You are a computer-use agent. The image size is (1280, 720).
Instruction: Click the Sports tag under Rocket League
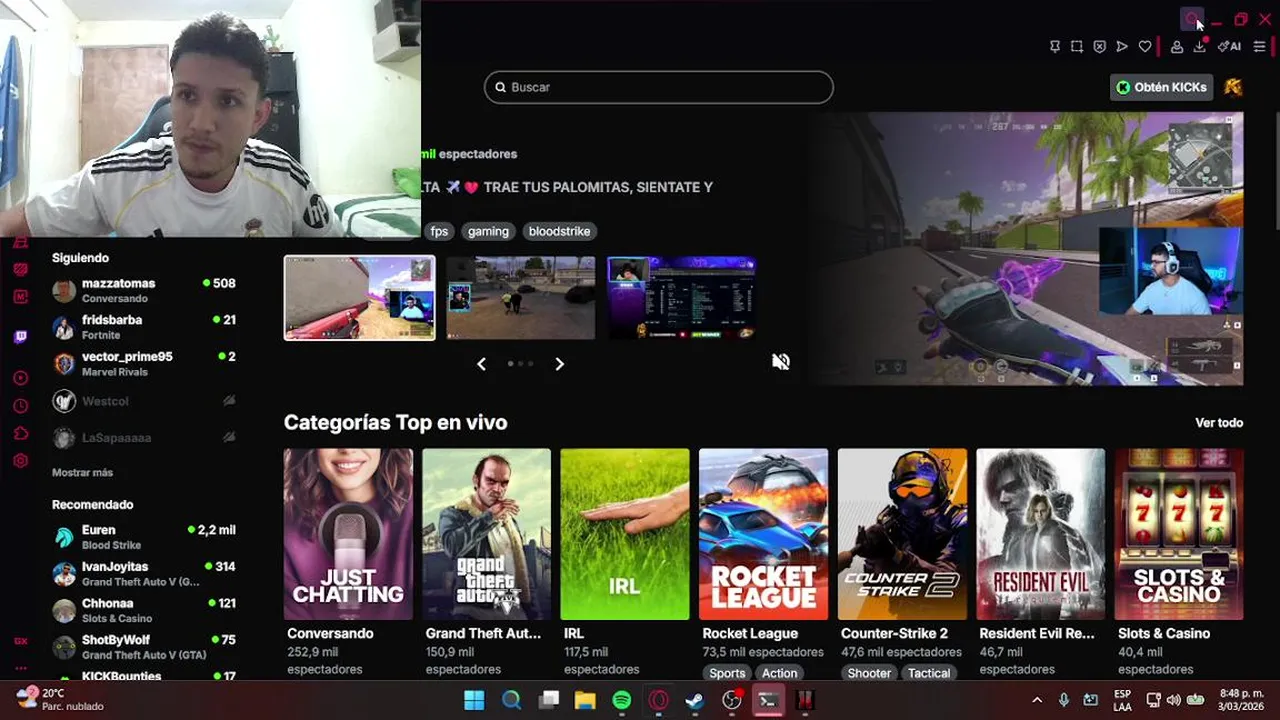(727, 673)
